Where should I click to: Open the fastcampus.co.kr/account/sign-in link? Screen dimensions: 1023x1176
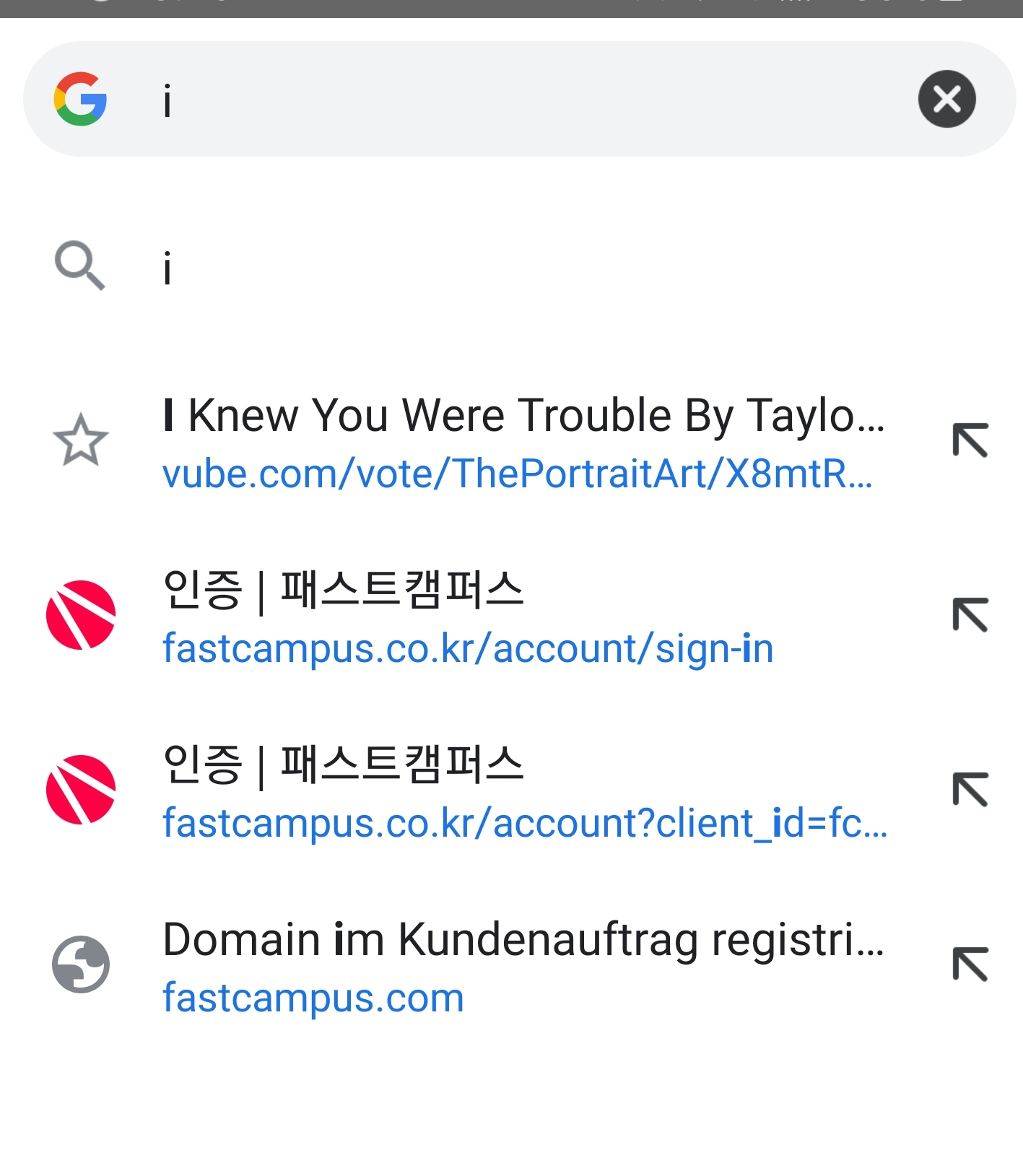pos(467,648)
